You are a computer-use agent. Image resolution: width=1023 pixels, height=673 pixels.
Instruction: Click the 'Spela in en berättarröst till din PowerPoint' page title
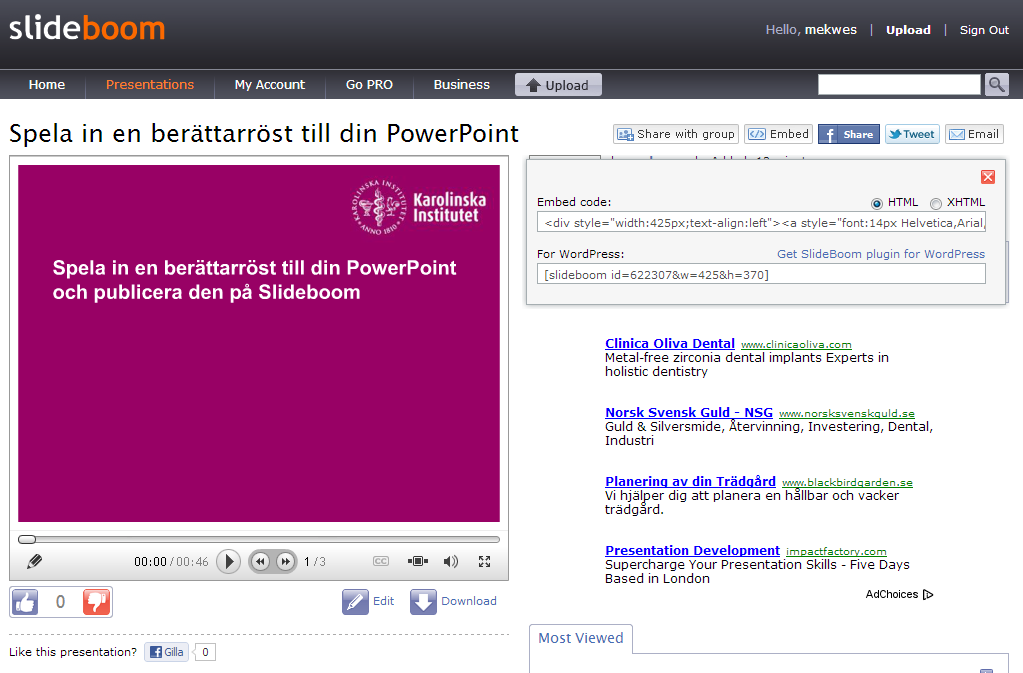(x=264, y=134)
